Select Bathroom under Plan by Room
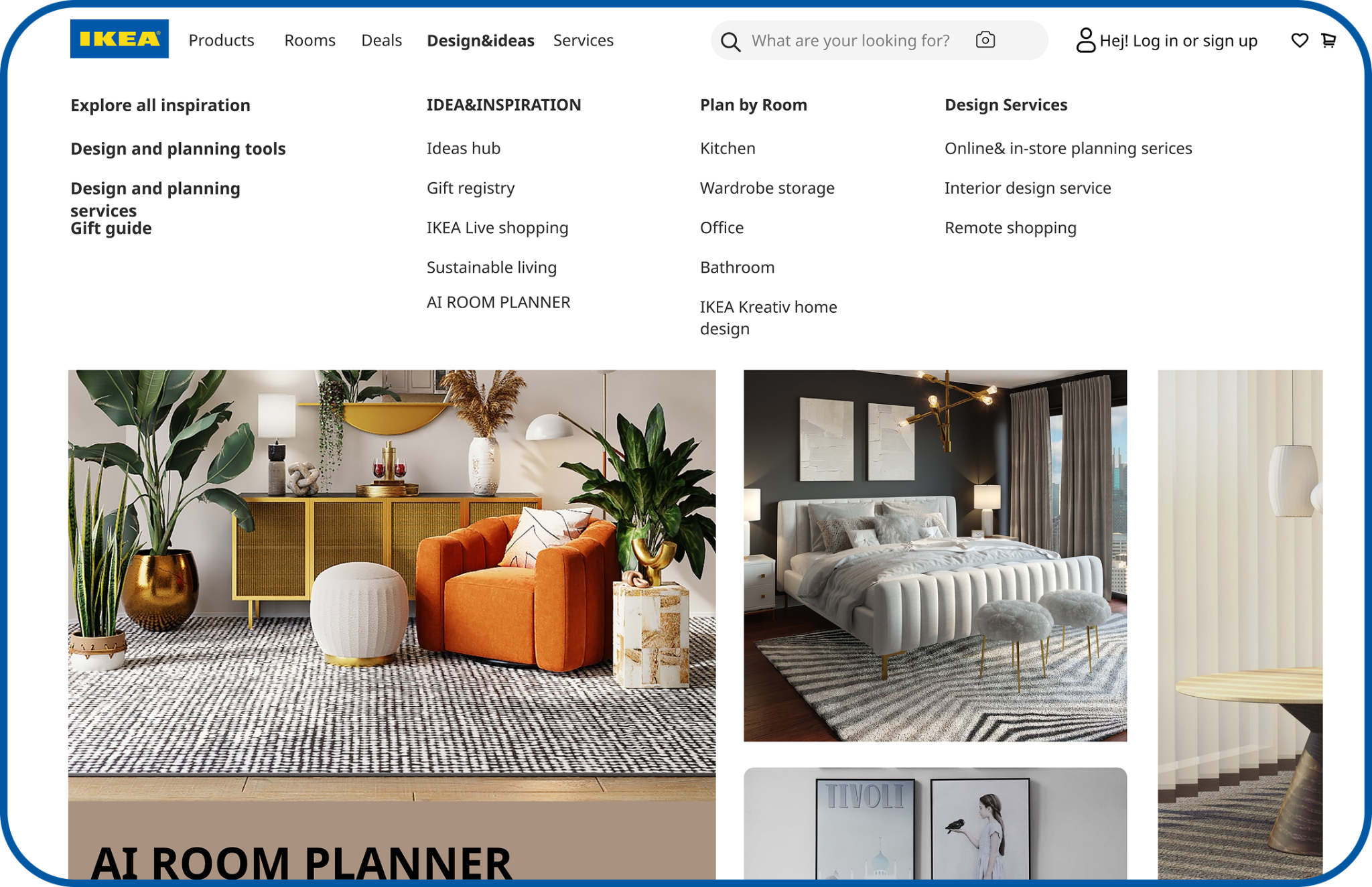 click(x=737, y=267)
